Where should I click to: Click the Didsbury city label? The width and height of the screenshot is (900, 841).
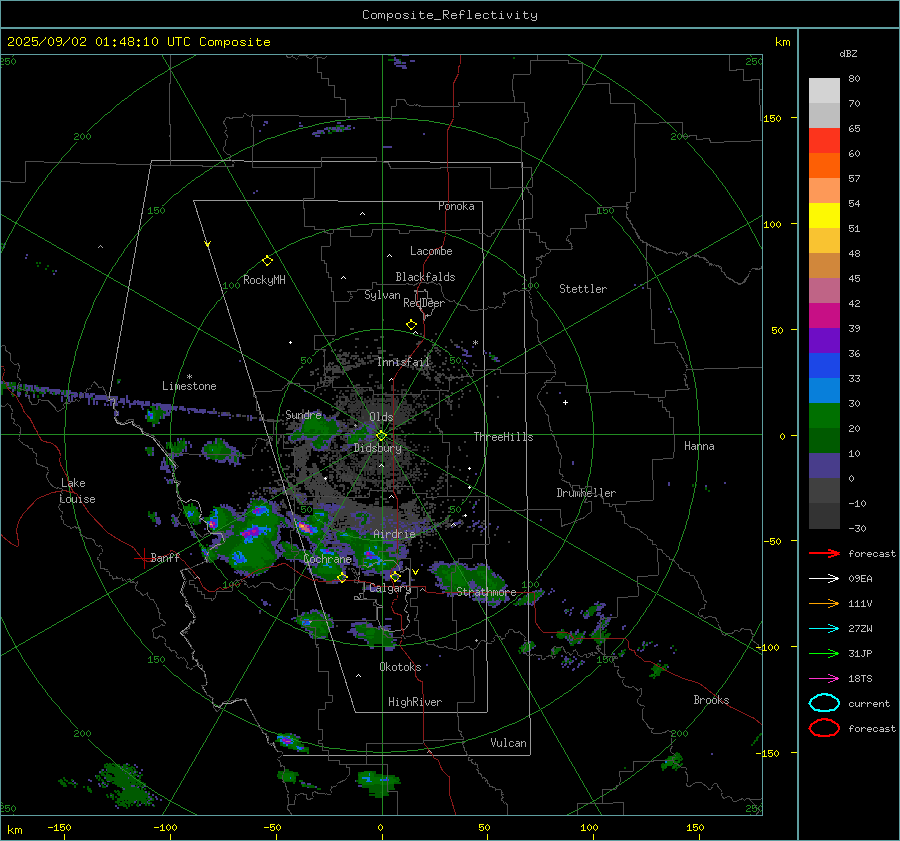(378, 448)
